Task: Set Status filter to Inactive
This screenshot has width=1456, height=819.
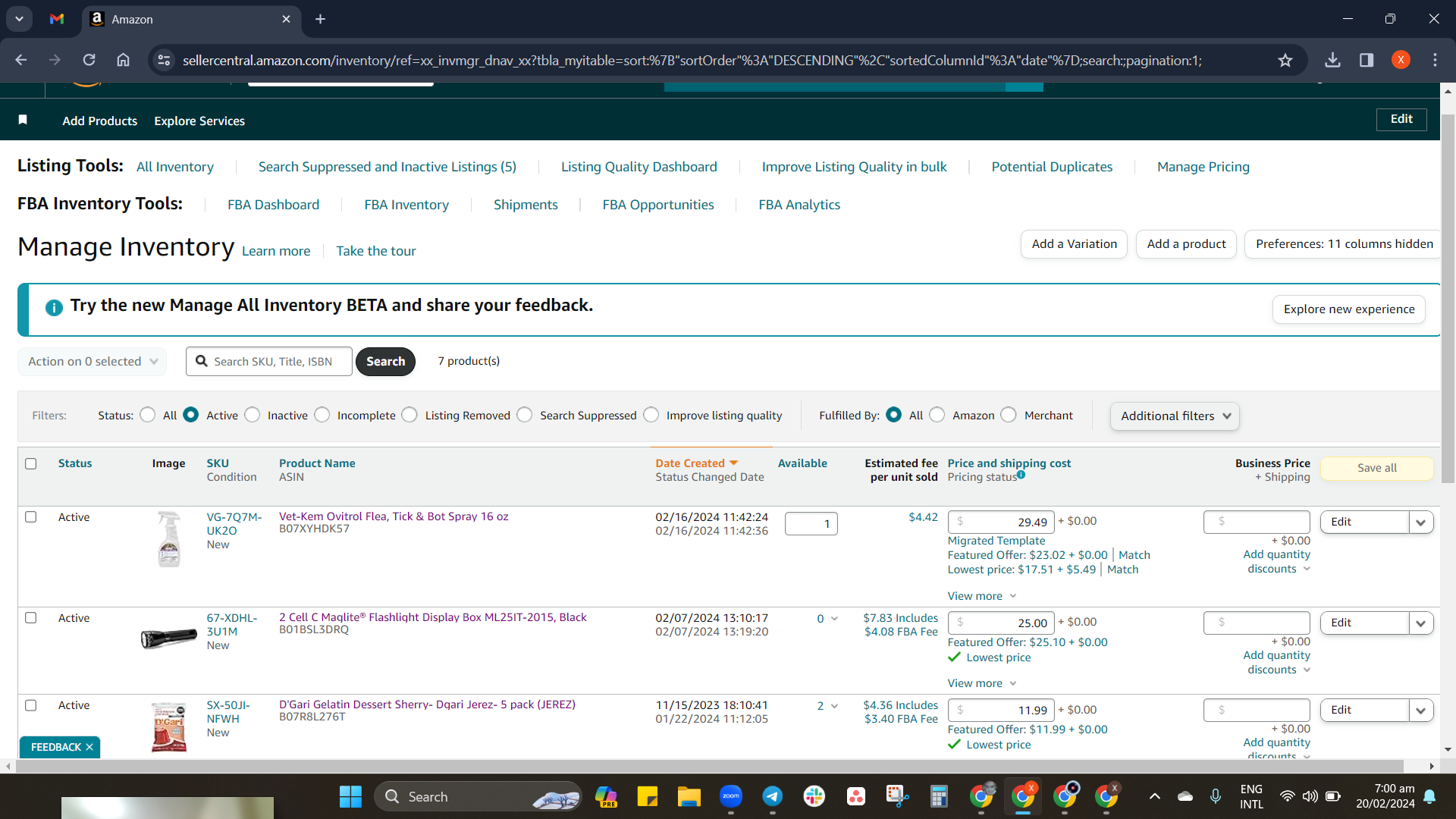Action: point(253,415)
